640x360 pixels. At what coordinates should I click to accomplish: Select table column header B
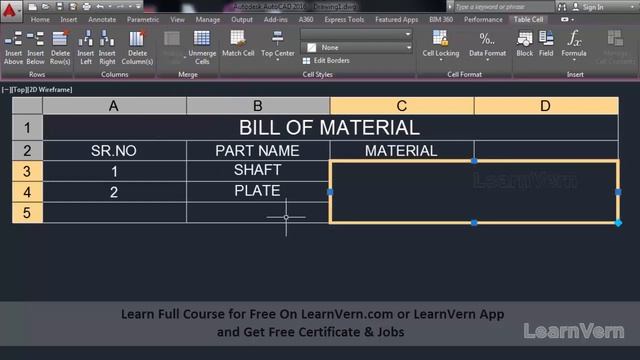click(258, 106)
